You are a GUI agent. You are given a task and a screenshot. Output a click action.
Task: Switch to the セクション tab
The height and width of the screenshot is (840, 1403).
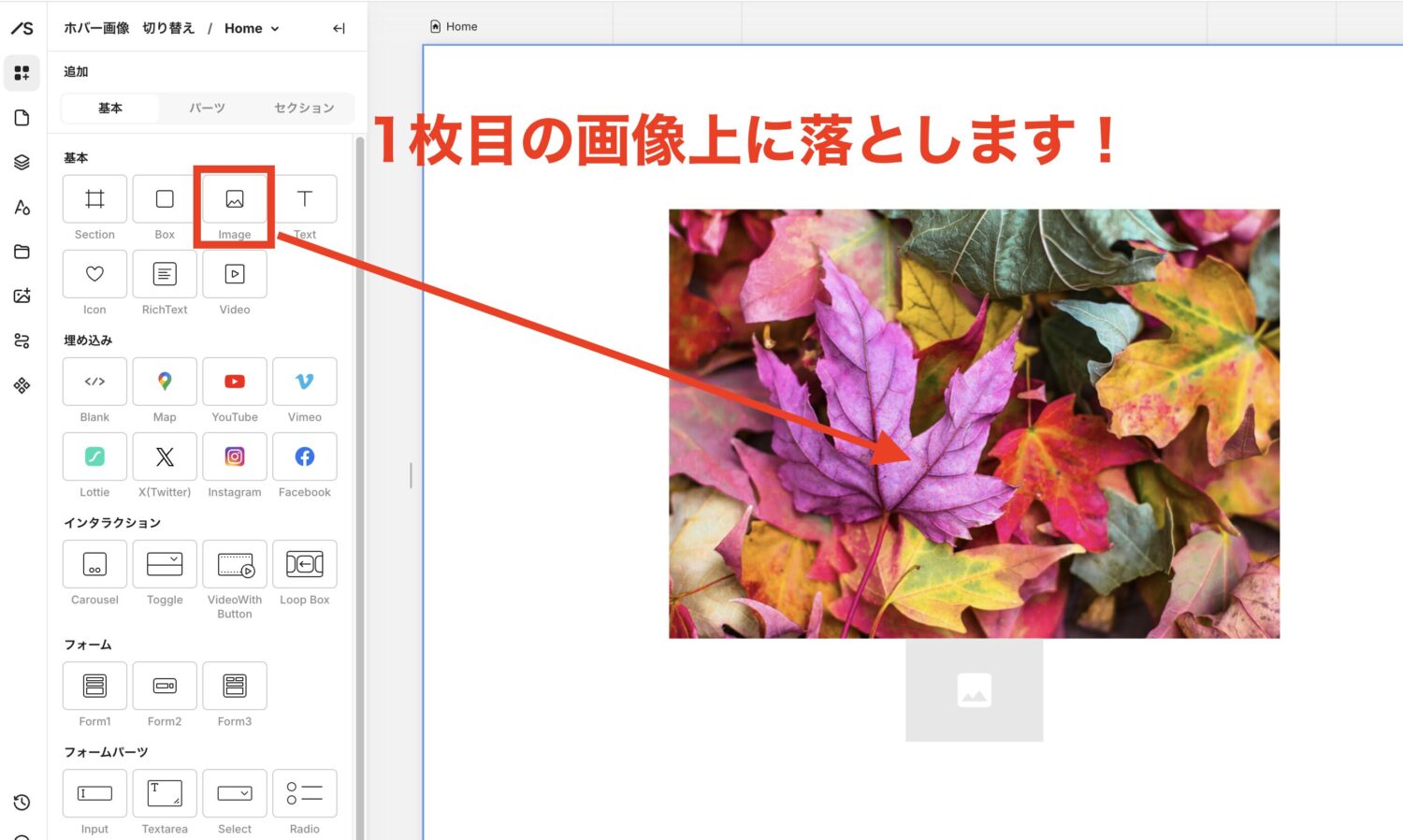[x=304, y=109]
